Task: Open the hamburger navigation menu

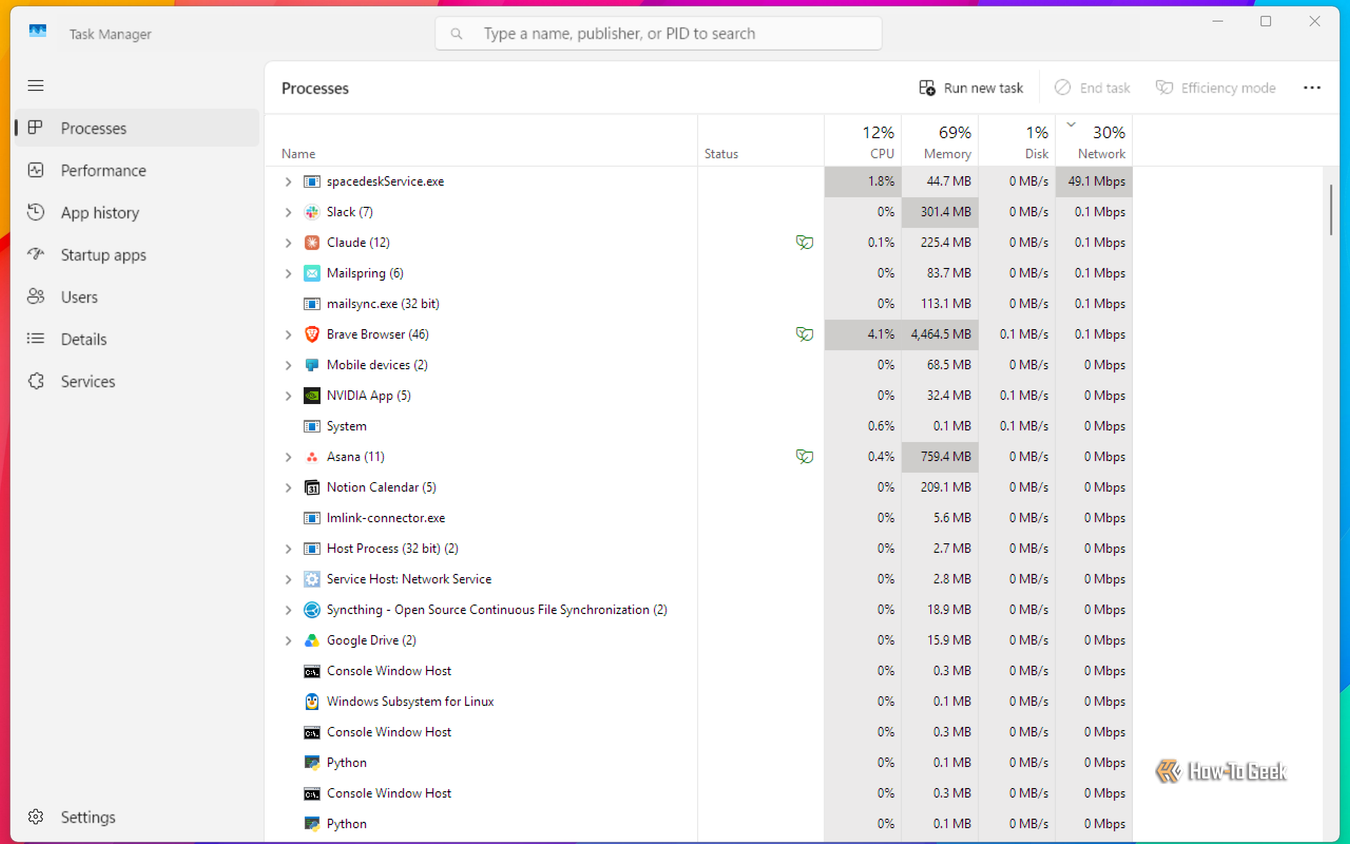Action: 36,86
